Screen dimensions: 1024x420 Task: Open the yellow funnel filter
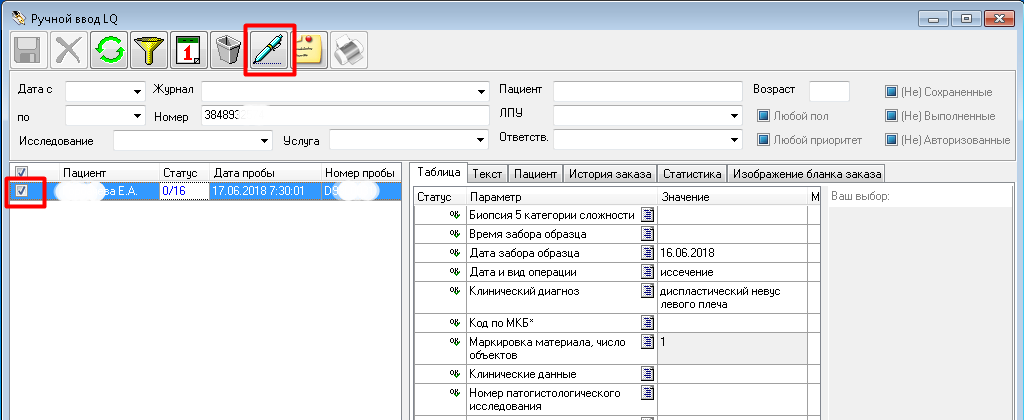point(149,50)
